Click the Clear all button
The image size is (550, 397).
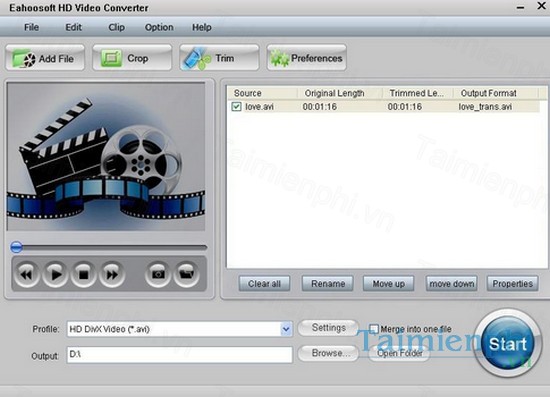point(264,284)
